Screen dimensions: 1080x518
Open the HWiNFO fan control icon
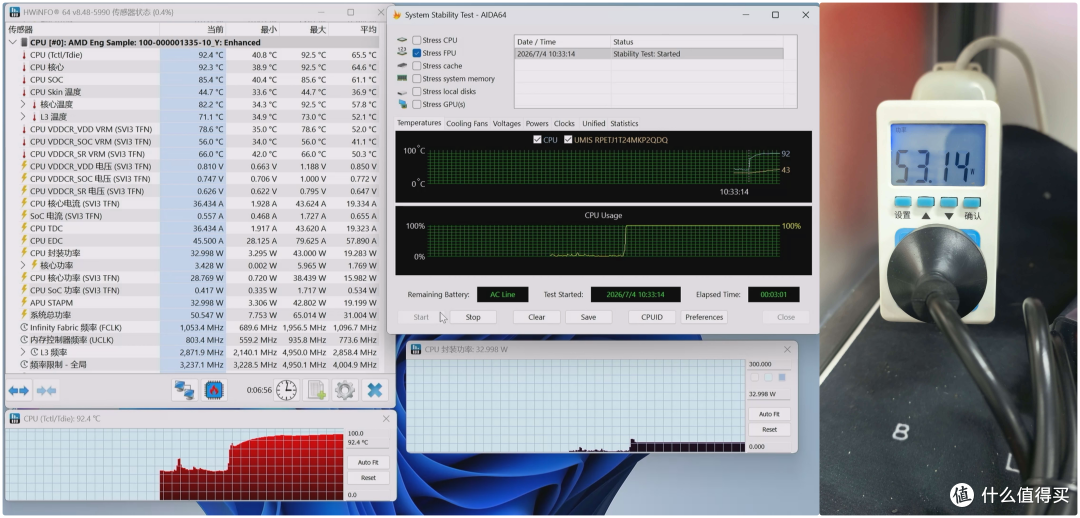(214, 390)
